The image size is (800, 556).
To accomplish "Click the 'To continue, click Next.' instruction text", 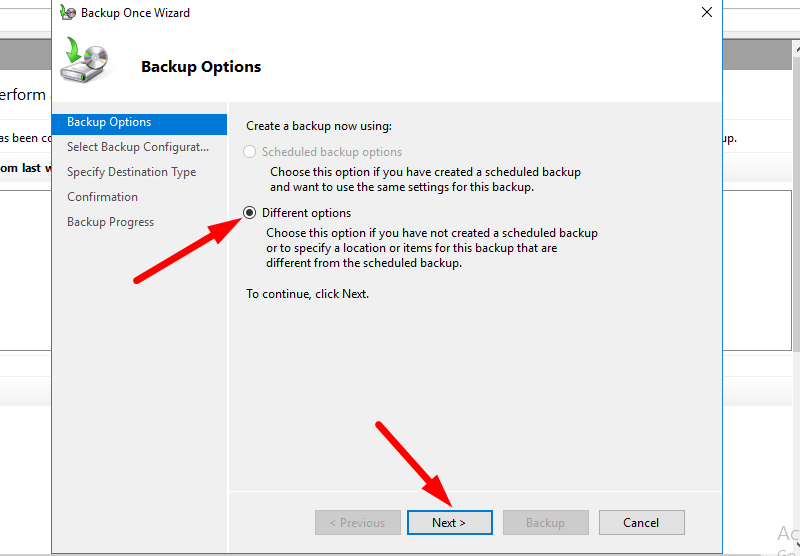I will (x=307, y=294).
